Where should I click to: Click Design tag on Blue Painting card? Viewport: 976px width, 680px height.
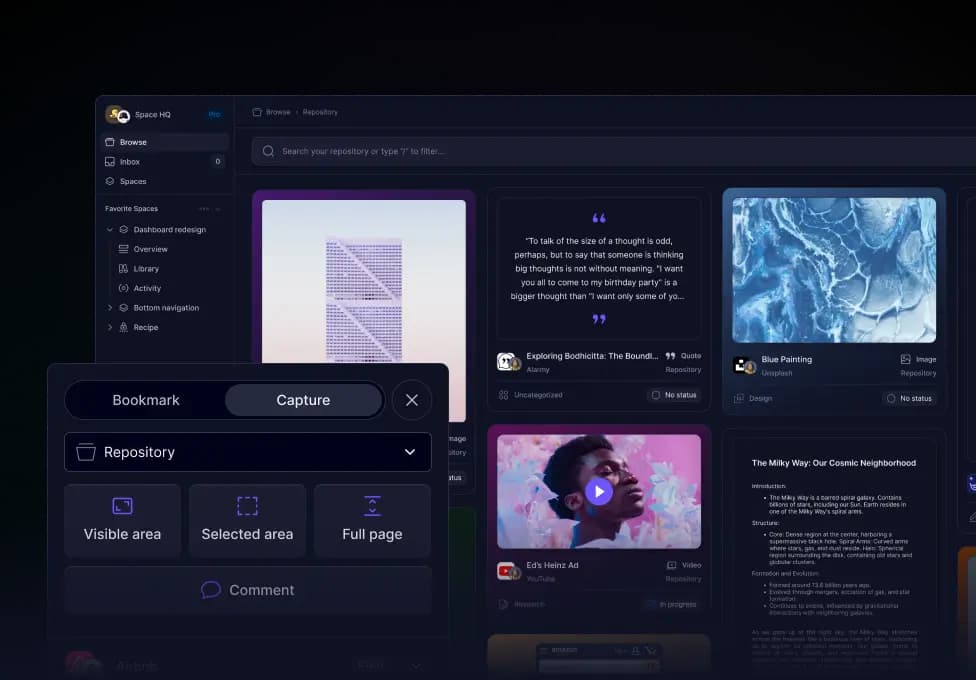pyautogui.click(x=753, y=398)
